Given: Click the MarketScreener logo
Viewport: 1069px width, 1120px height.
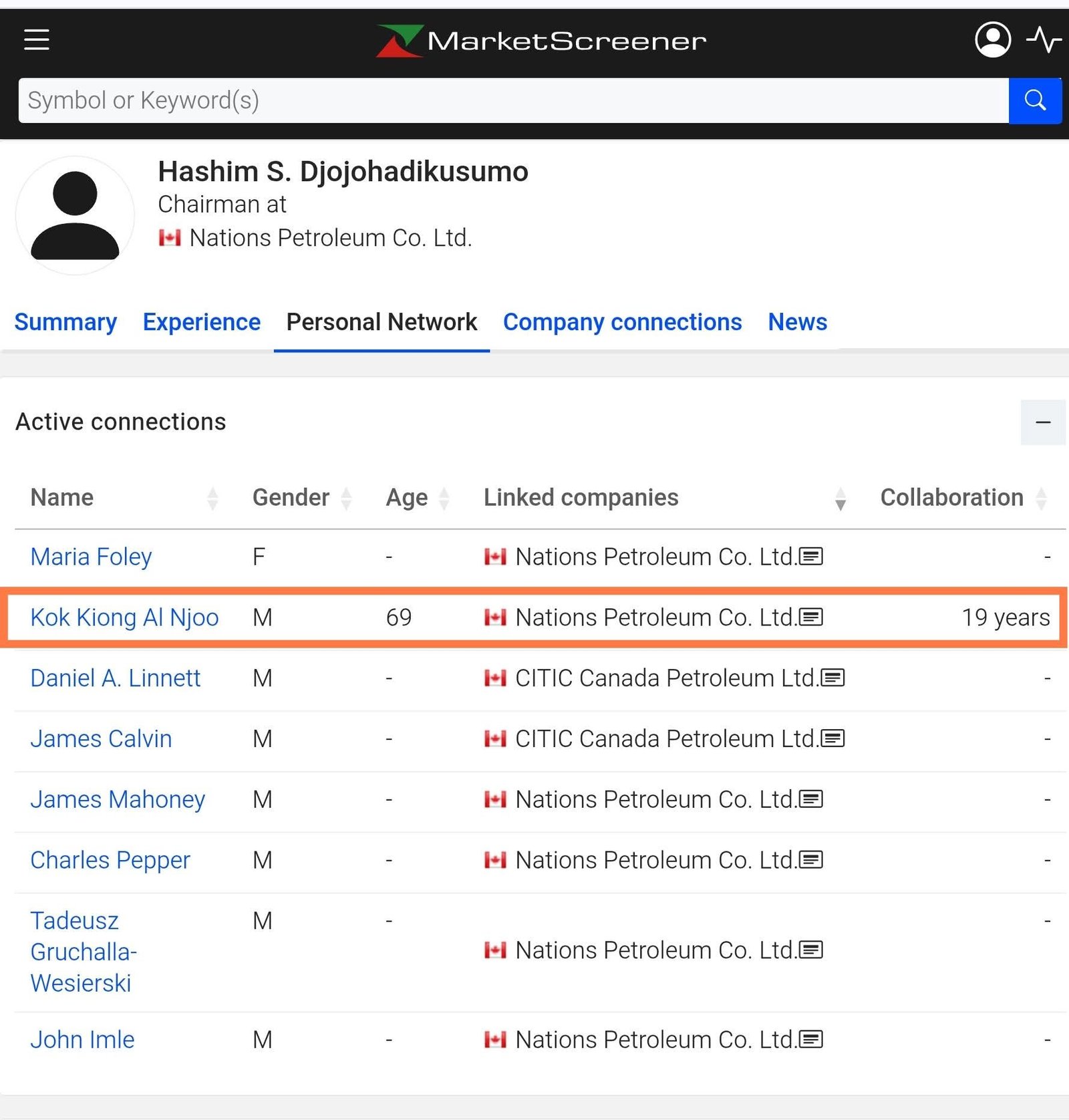Looking at the screenshot, I should point(541,41).
